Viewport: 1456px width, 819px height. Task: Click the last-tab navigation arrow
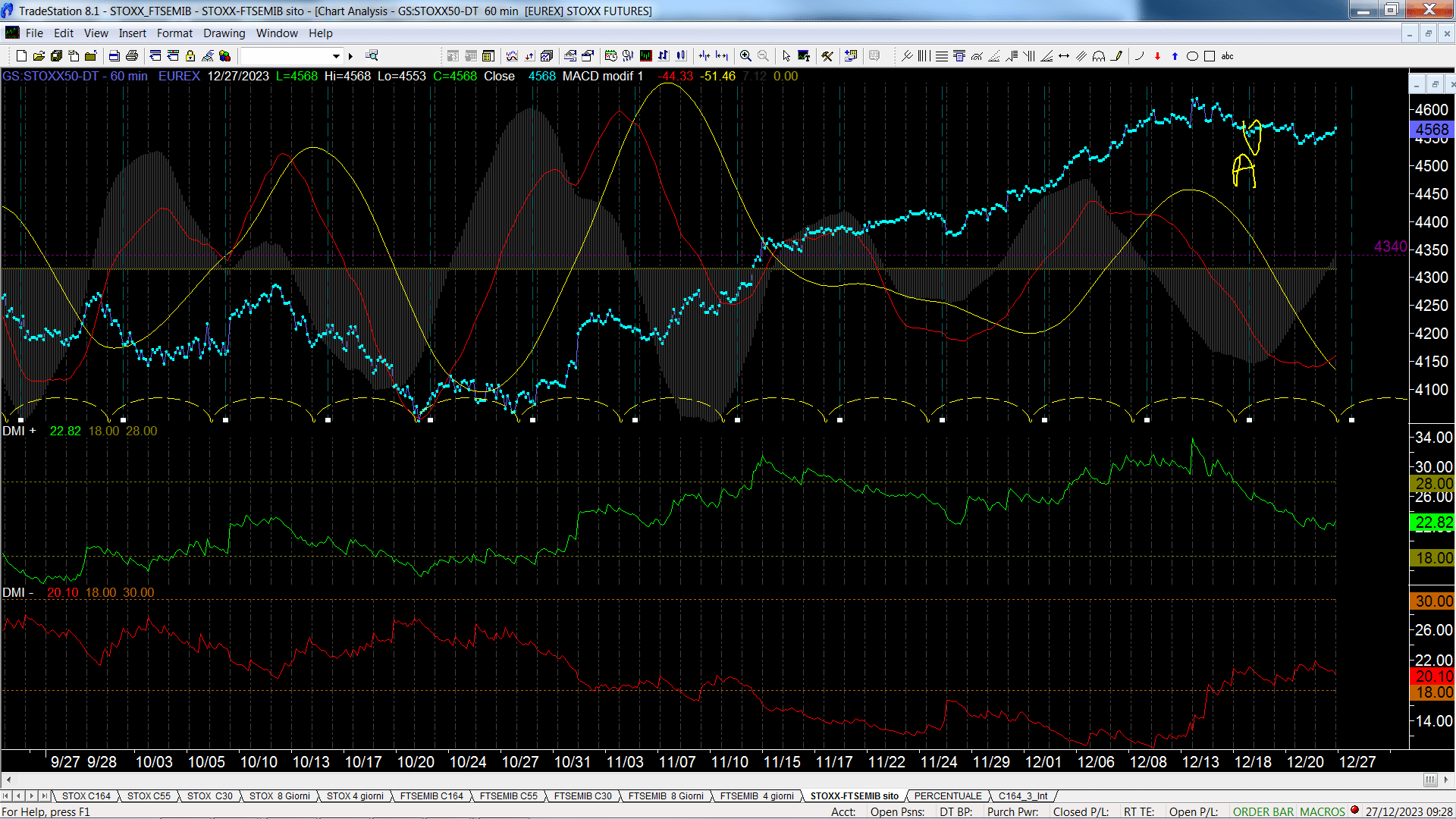pyautogui.click(x=44, y=796)
